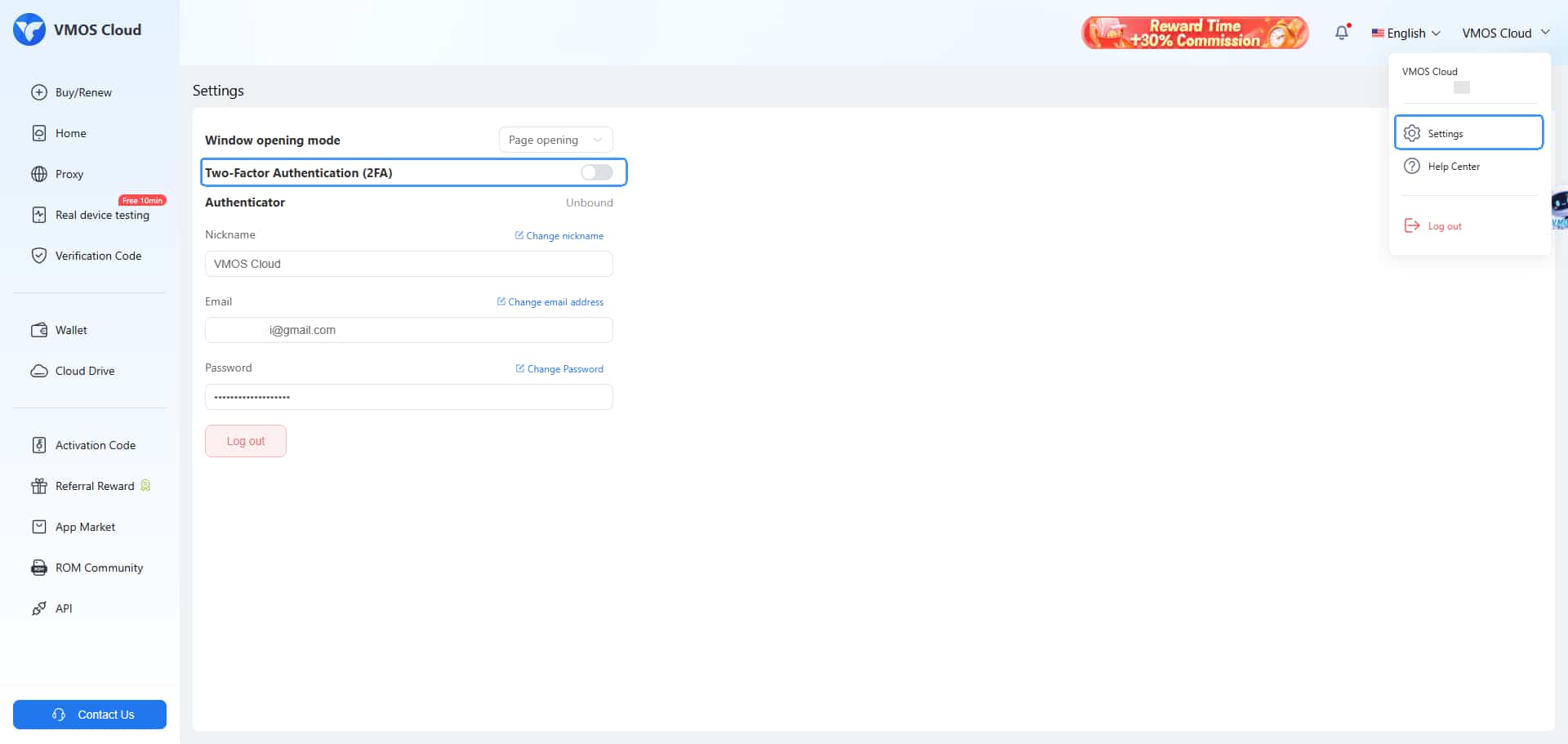Image resolution: width=1568 pixels, height=744 pixels.
Task: Open notifications with the bell icon
Action: pyautogui.click(x=1342, y=33)
